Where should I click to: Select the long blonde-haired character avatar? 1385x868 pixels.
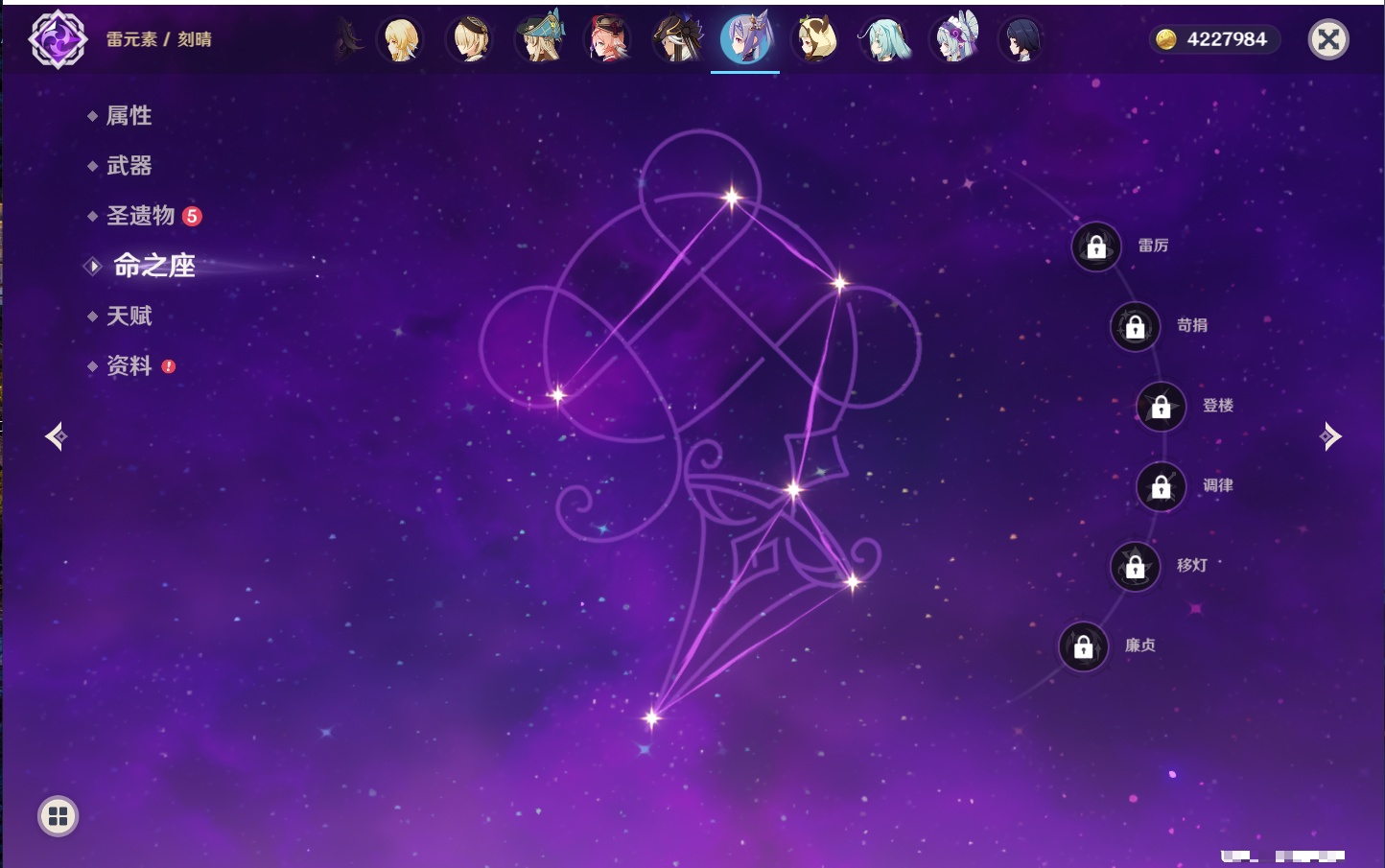pyautogui.click(x=400, y=39)
